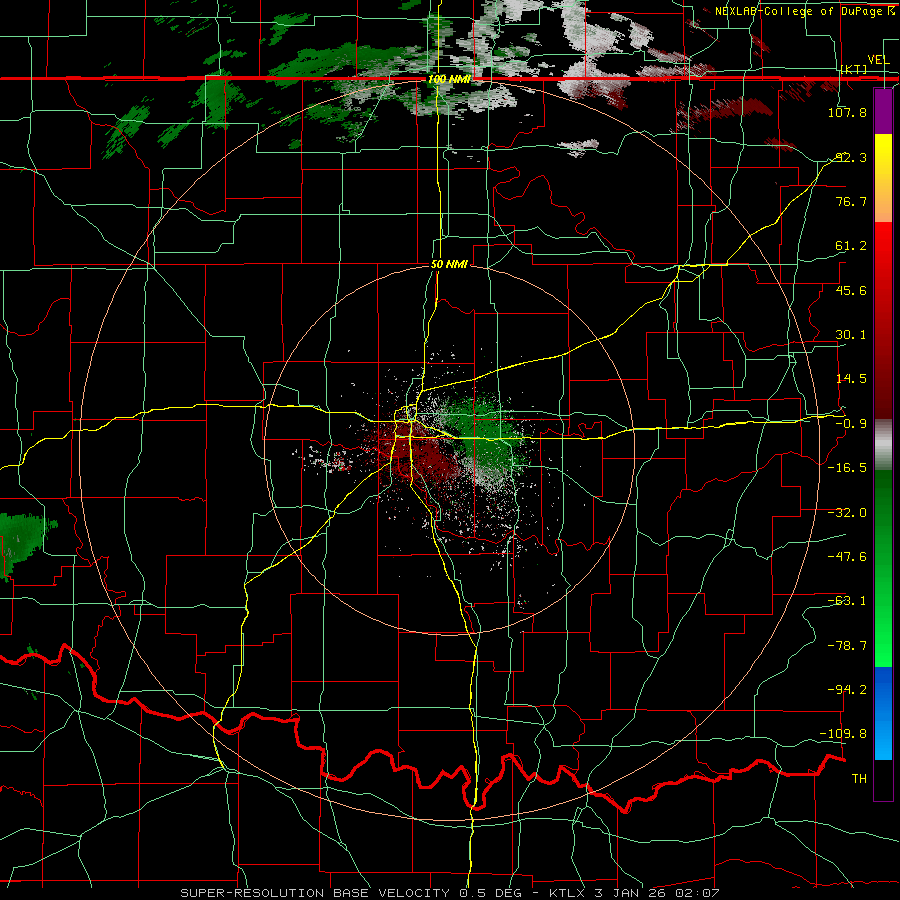Click the -32.0 velocity scale value
Viewport: 900px width, 900px height.
(x=847, y=513)
